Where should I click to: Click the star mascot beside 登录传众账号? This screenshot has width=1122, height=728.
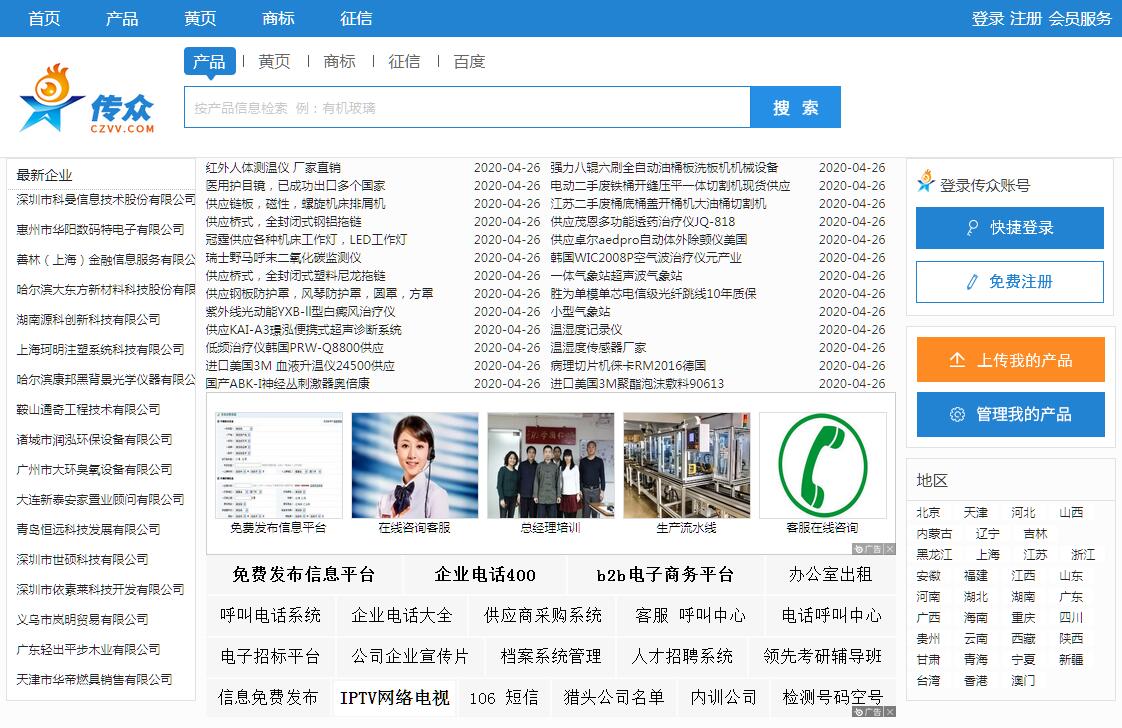pyautogui.click(x=926, y=182)
